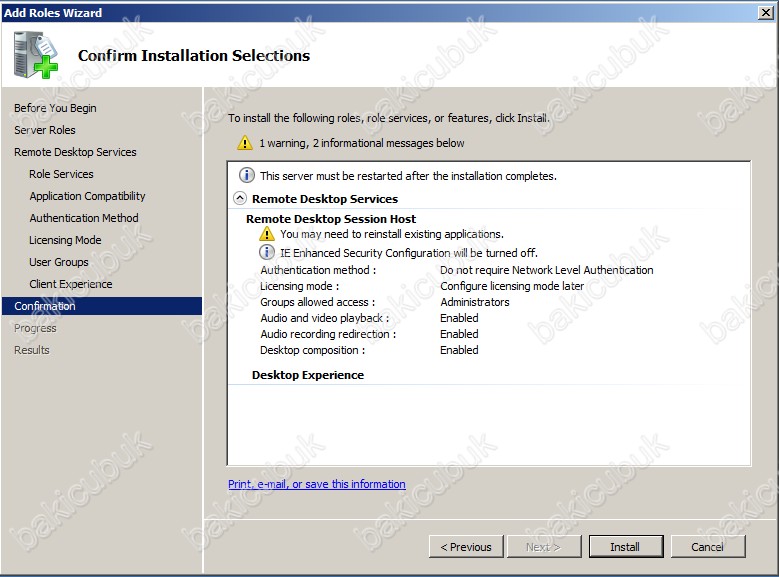Cancel the wizard
Image resolution: width=779 pixels, height=577 pixels.
[707, 547]
